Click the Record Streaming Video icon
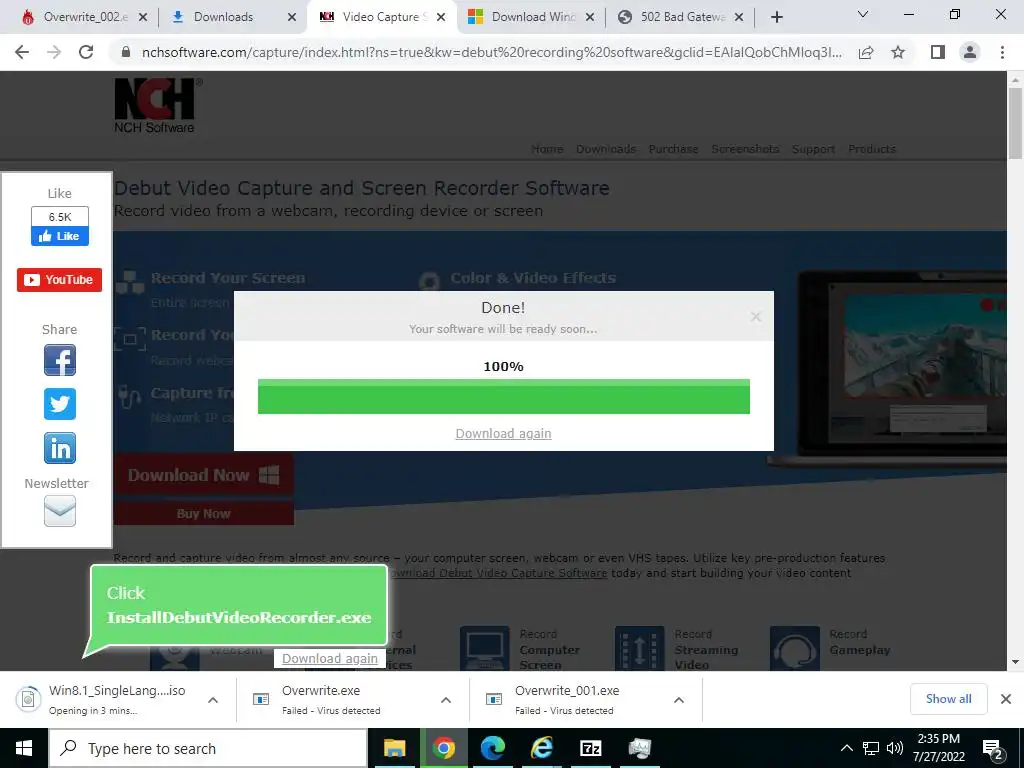This screenshot has width=1024, height=768. click(639, 648)
